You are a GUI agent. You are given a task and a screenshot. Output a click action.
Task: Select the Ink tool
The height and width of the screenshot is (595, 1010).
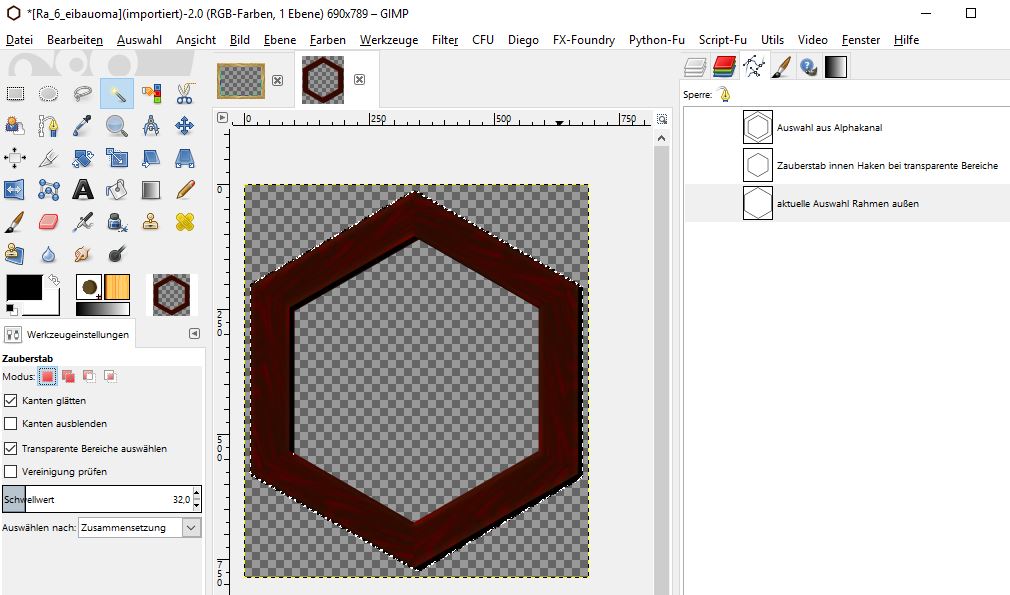point(117,222)
